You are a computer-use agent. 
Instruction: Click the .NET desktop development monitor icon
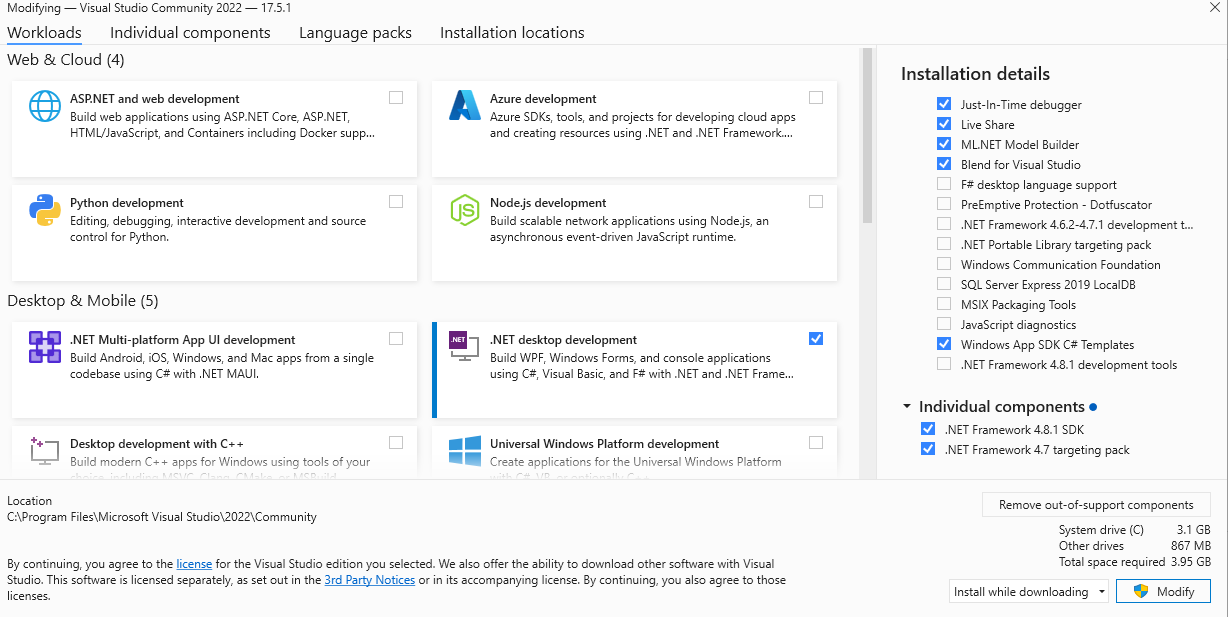(462, 346)
